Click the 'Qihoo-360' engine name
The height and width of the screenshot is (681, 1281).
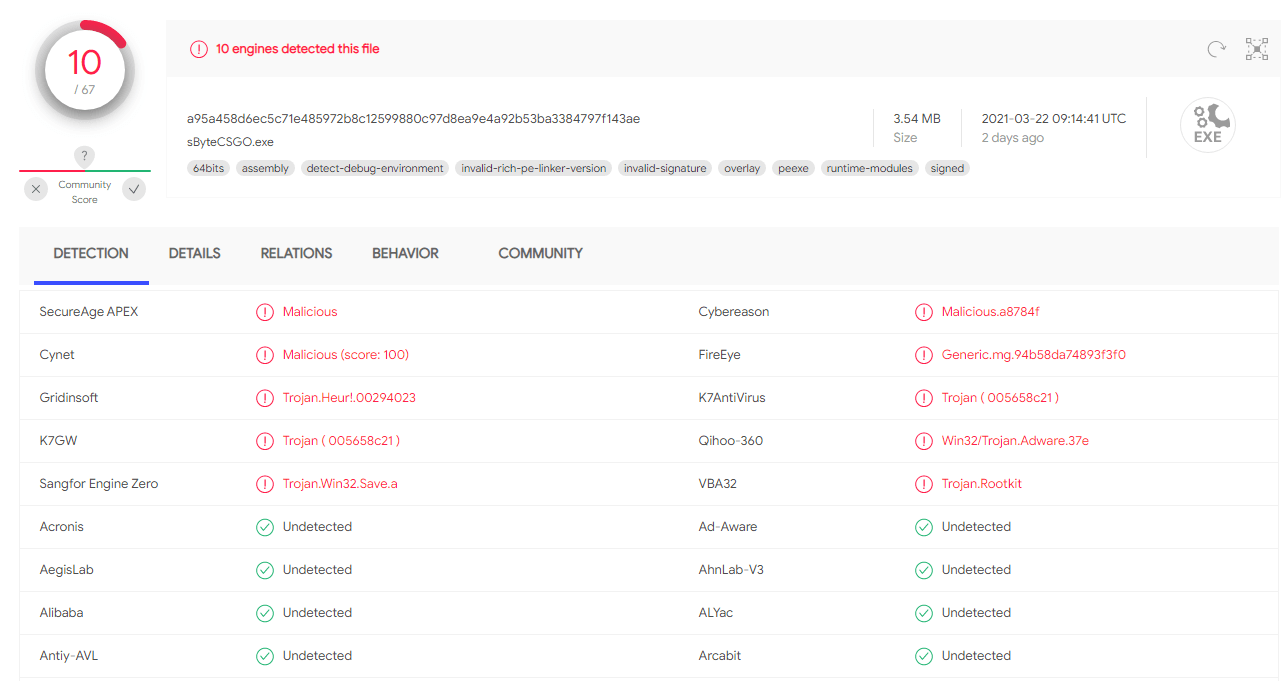click(731, 441)
